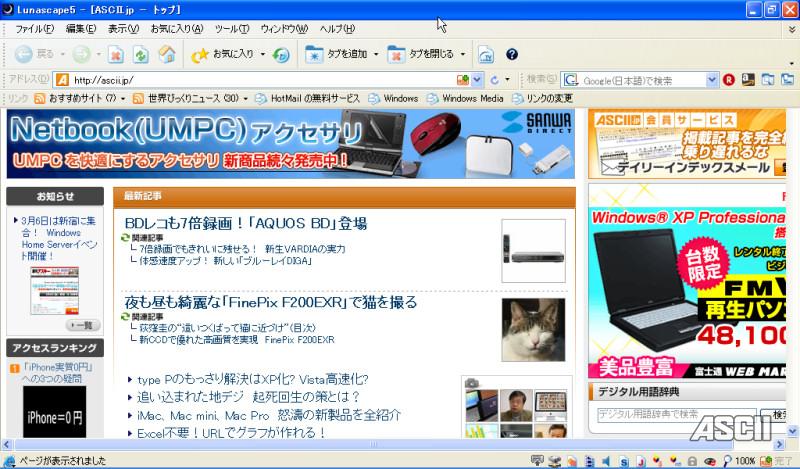Click the 100% zoom level in status bar

click(744, 461)
